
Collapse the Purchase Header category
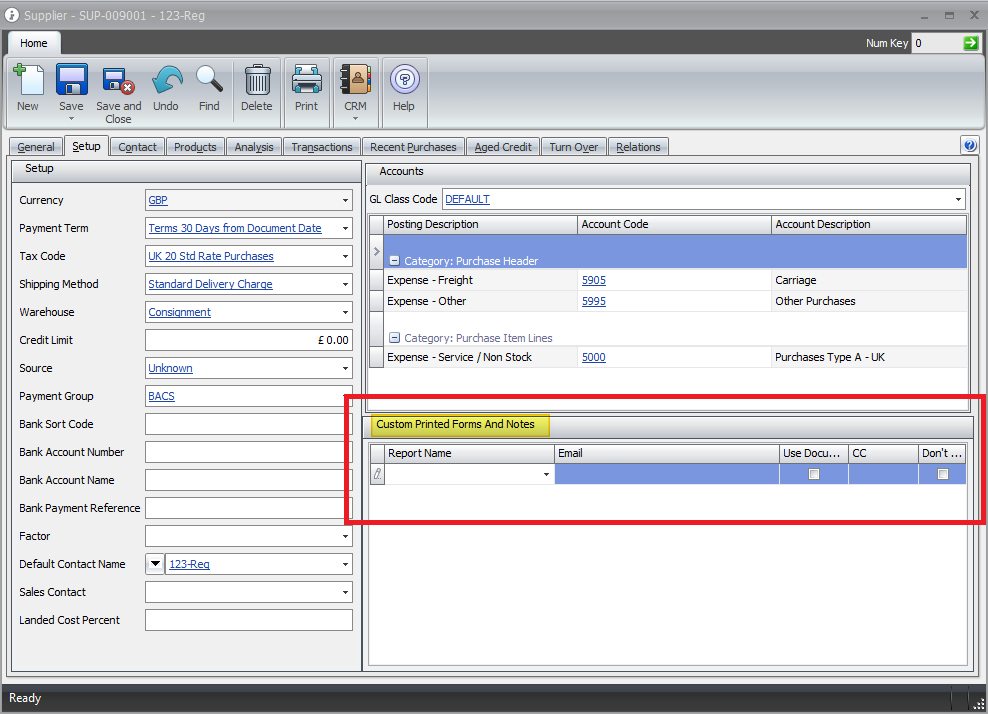point(395,261)
